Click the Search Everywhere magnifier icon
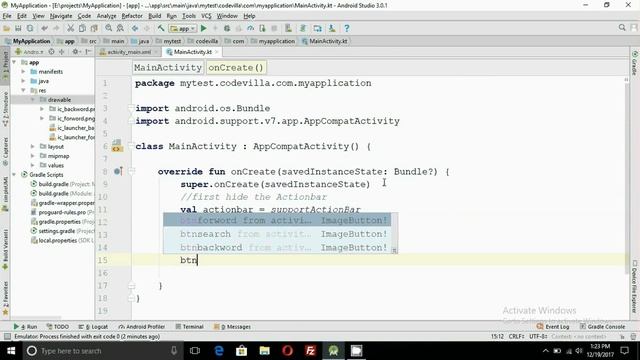Viewport: 640px width, 360px height. click(622, 28)
